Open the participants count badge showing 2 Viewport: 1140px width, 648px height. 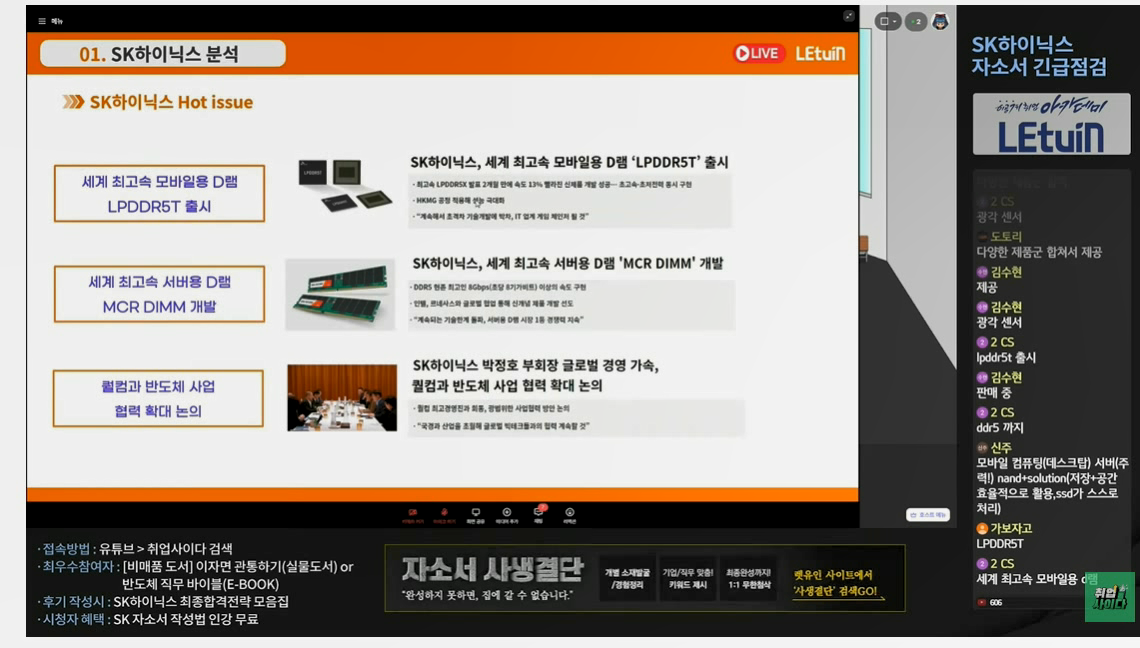916,22
